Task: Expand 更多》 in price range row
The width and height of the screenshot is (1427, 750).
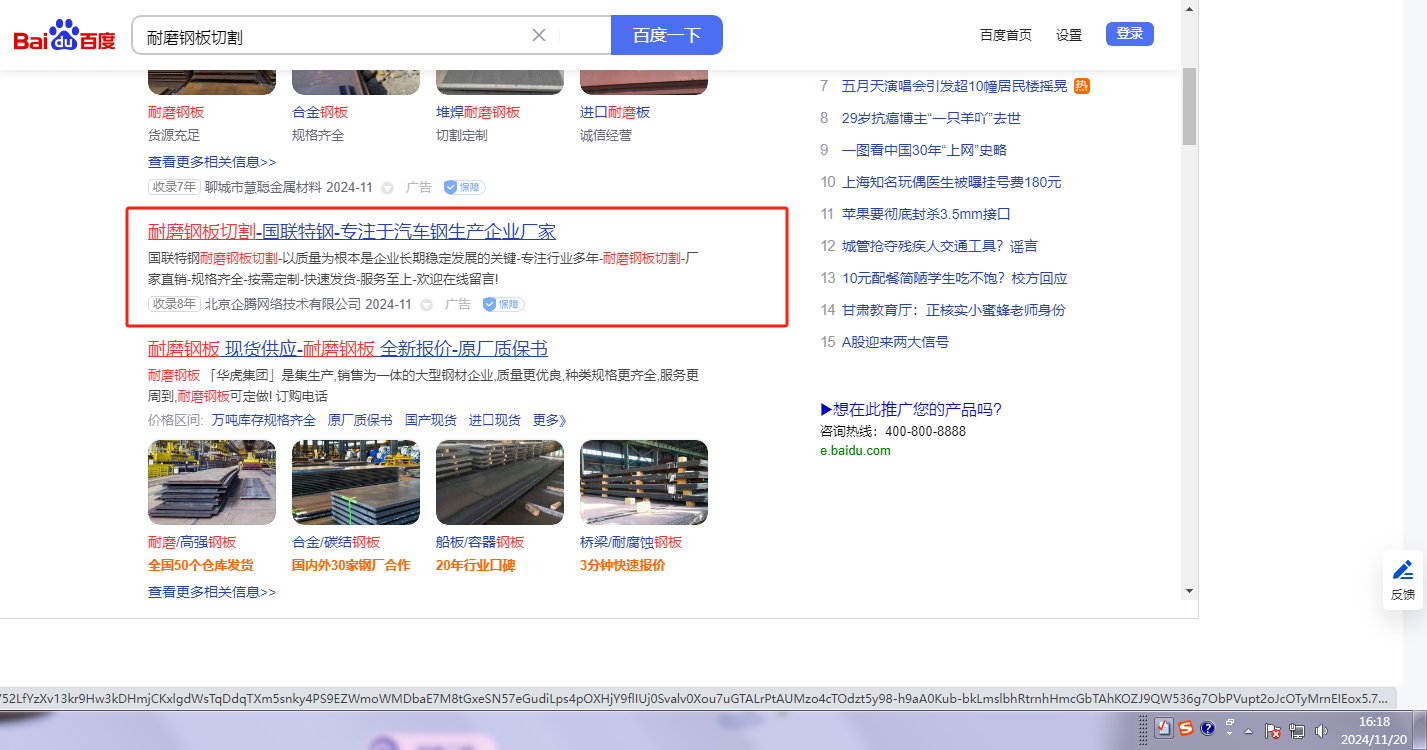Action: [x=550, y=420]
